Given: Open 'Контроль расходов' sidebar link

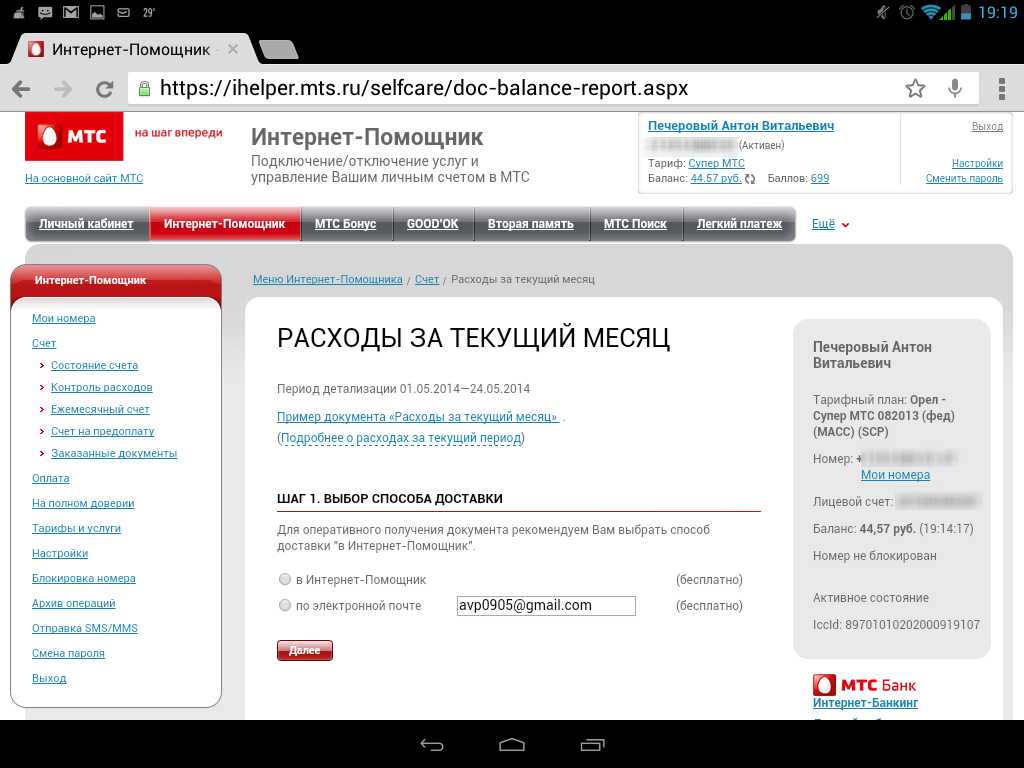Looking at the screenshot, I should pos(101,387).
